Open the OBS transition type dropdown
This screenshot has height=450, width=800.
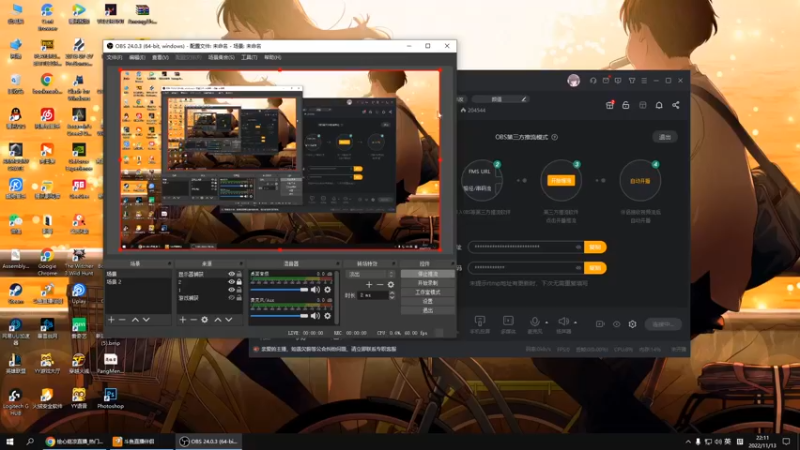point(370,274)
